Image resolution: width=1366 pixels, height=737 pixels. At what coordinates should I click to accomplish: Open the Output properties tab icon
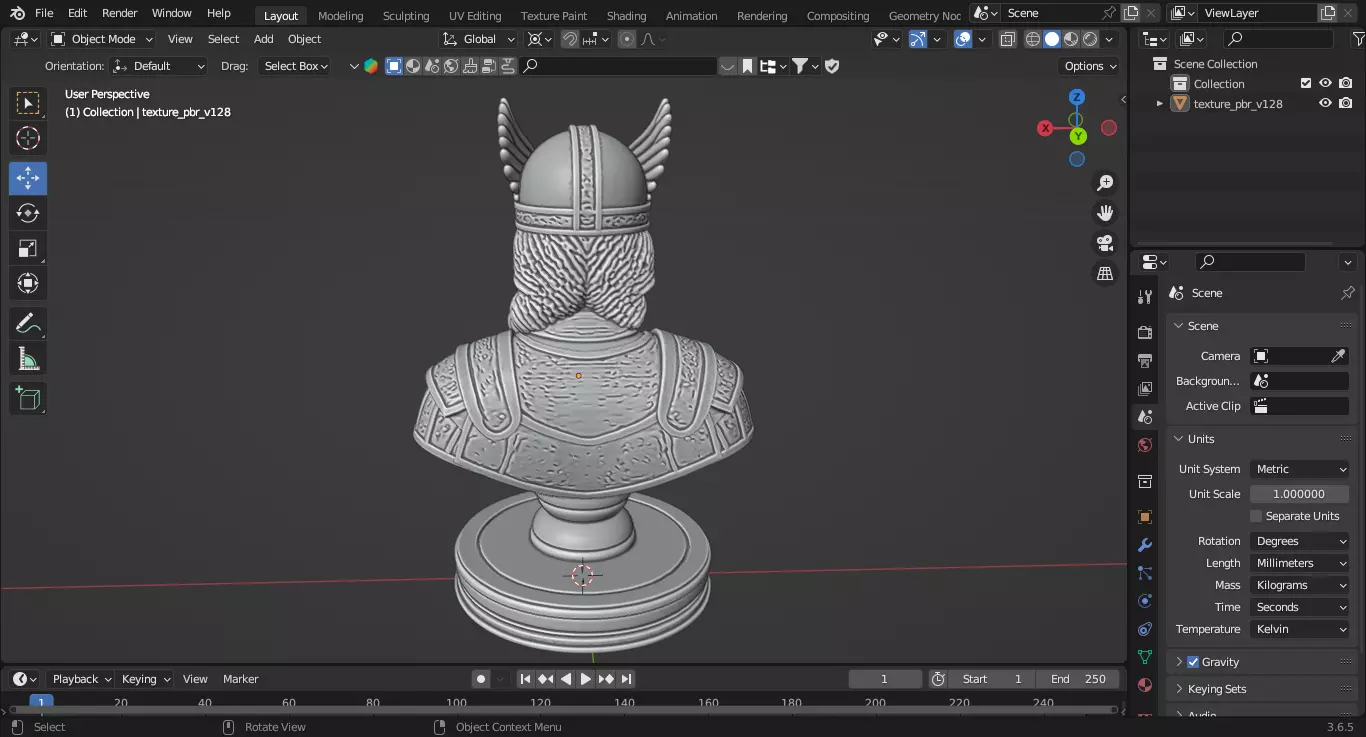coord(1145,360)
